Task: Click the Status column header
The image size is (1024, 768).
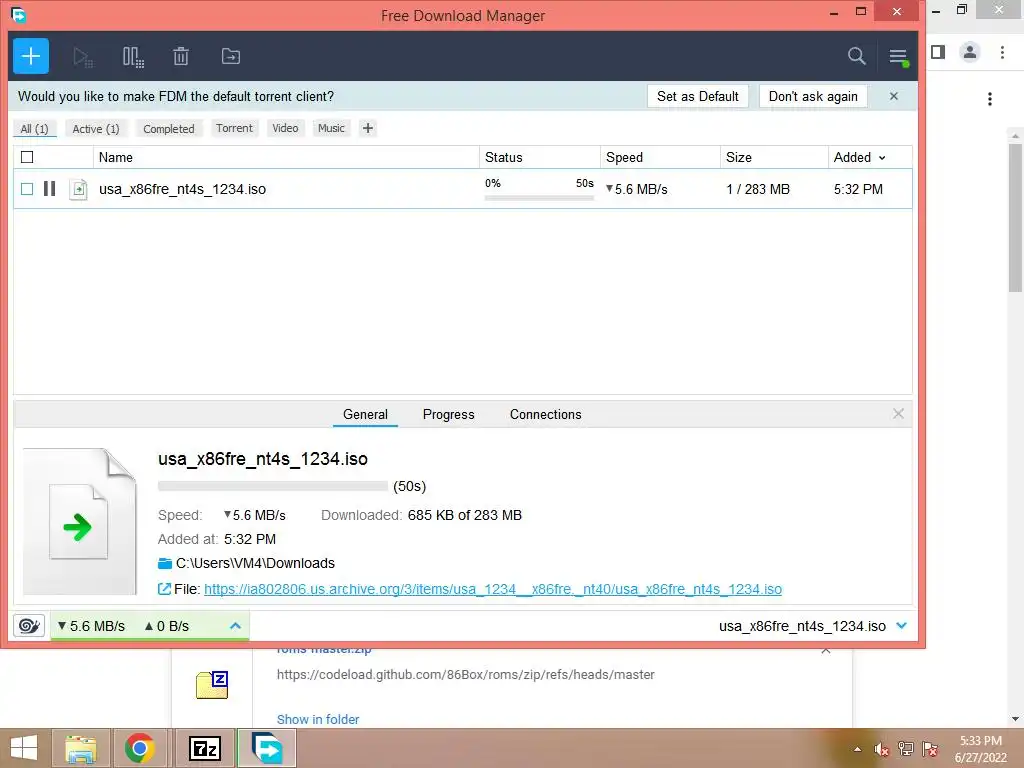Action: pos(539,157)
